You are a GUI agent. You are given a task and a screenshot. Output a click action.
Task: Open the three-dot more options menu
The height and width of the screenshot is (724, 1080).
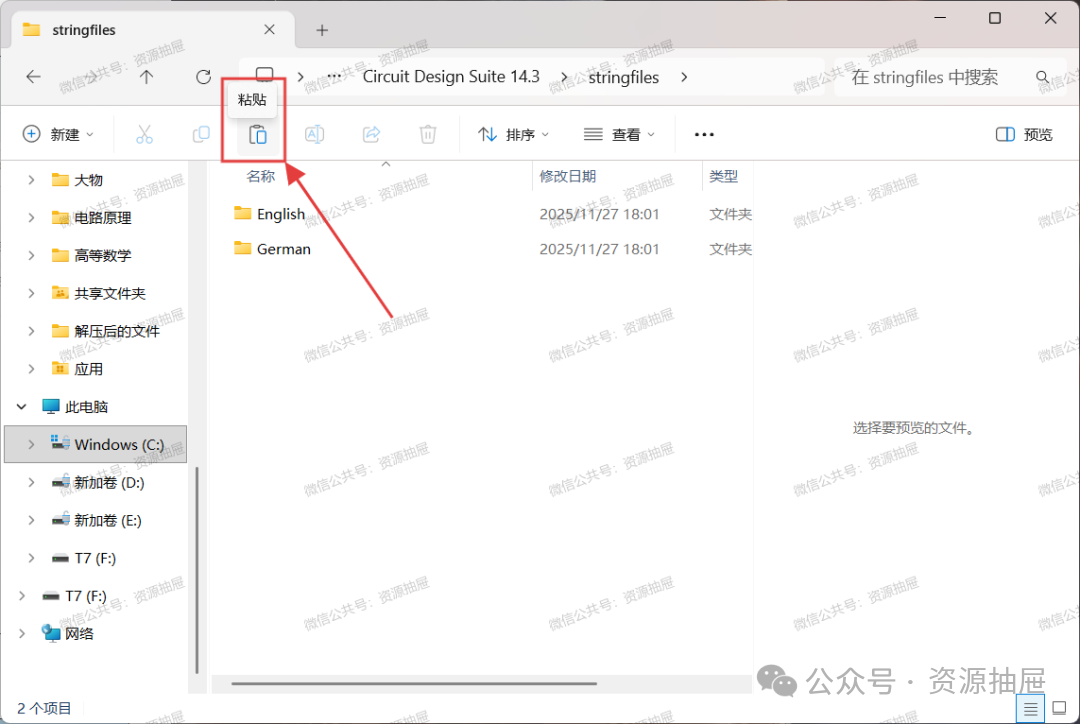(x=704, y=134)
